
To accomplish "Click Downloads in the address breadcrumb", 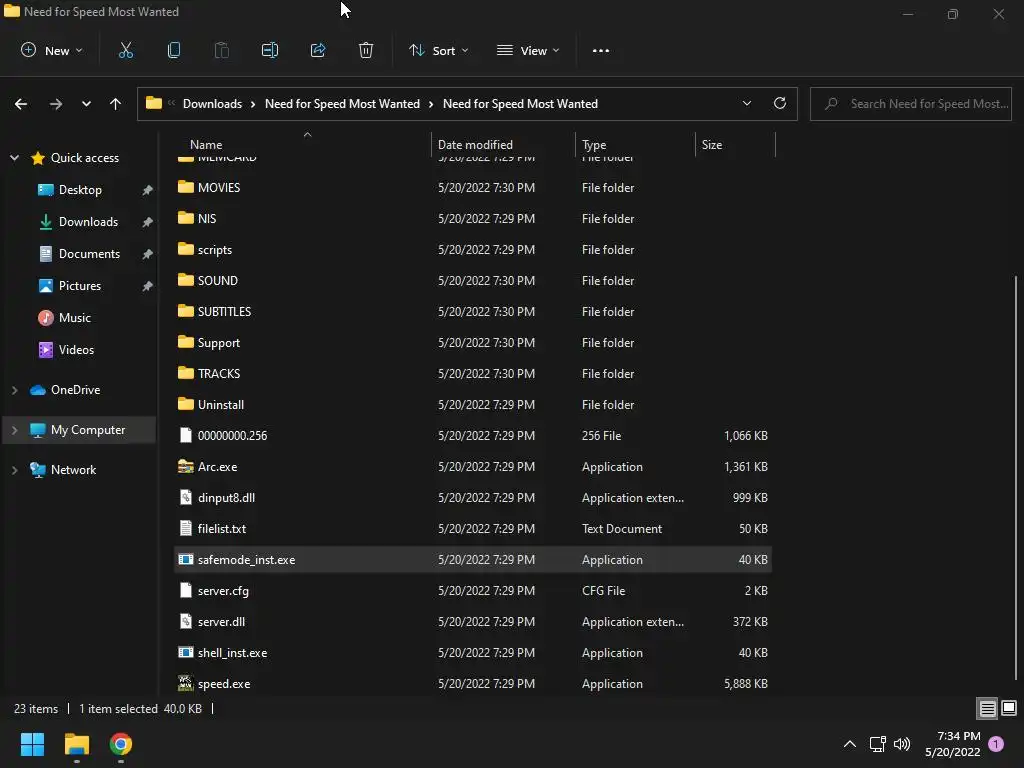I will [x=212, y=104].
